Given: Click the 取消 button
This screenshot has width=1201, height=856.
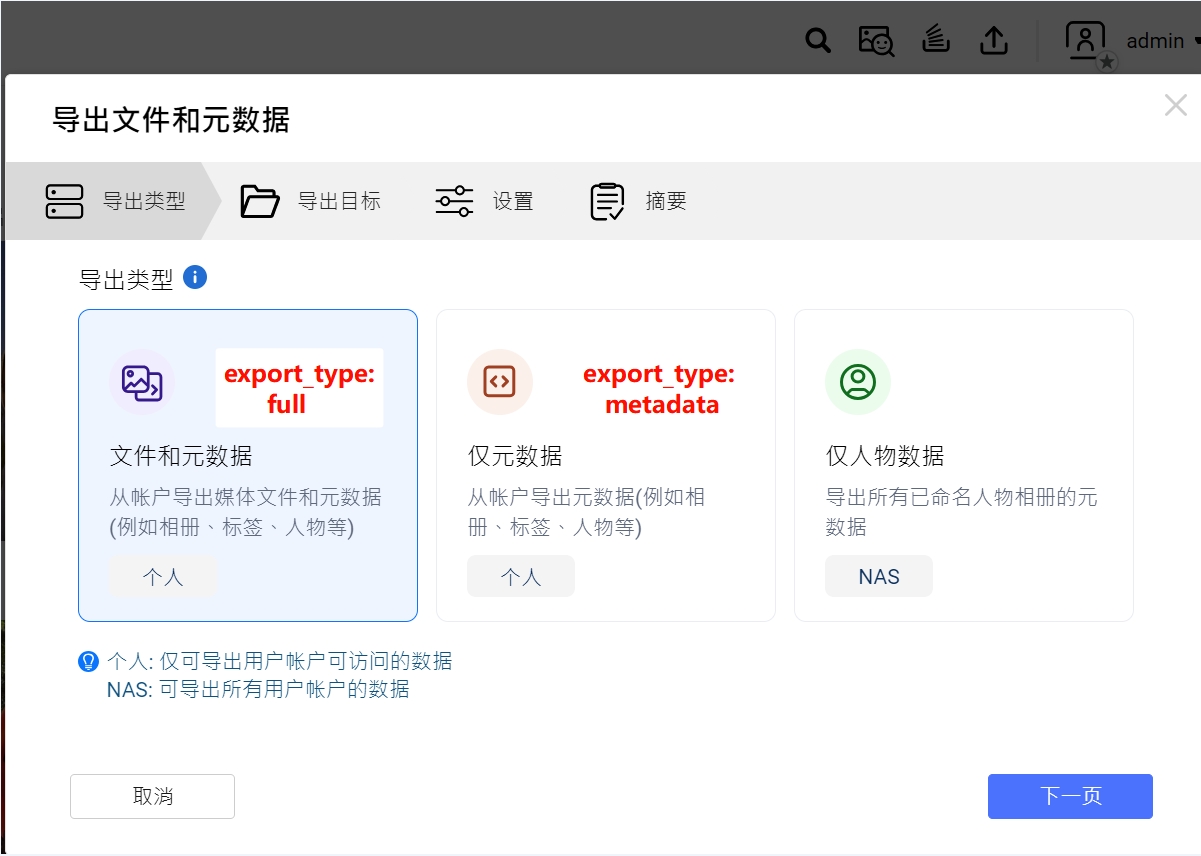Looking at the screenshot, I should (x=152, y=796).
